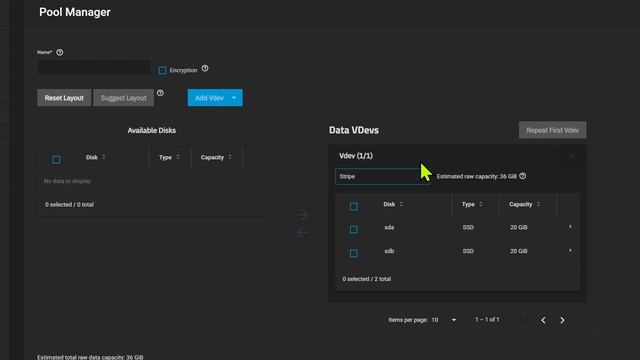Screen dimensions: 640x360
Task: Enable the Encryption checkbox
Action: (162, 70)
